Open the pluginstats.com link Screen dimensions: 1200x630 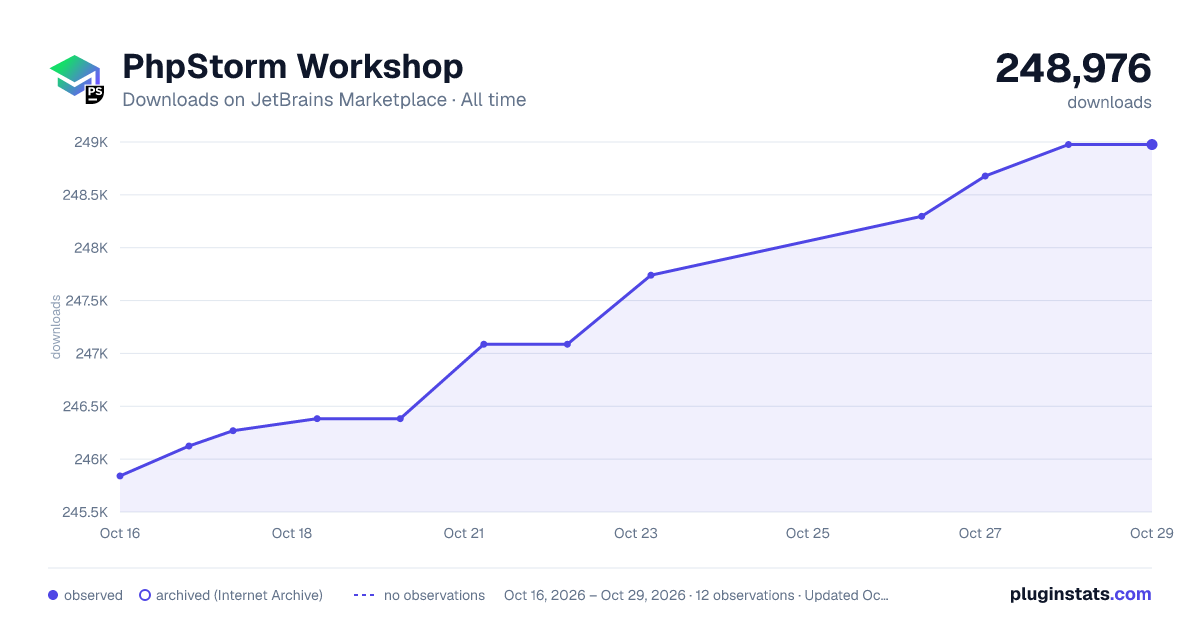pos(1080,594)
